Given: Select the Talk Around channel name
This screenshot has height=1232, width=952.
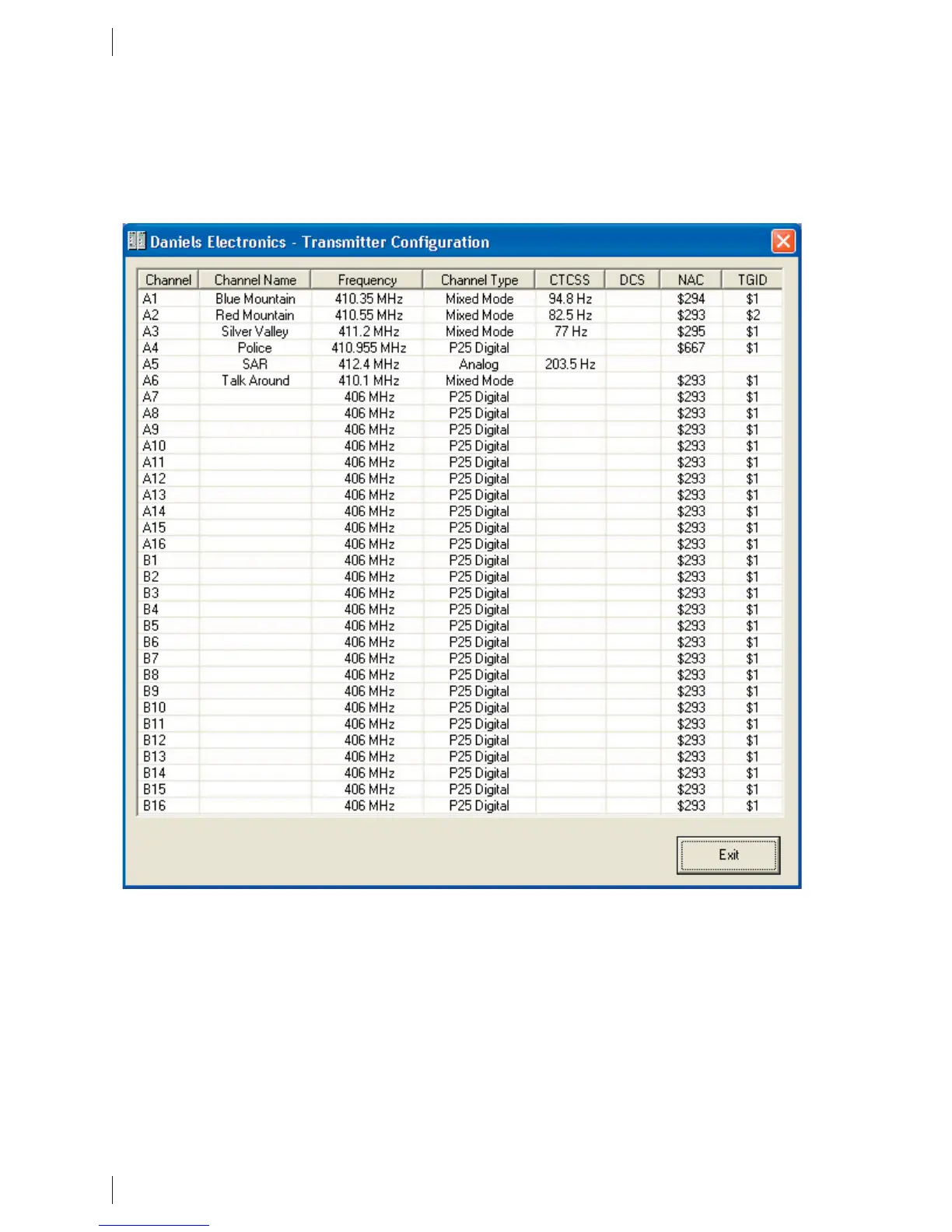Looking at the screenshot, I should click(x=255, y=380).
